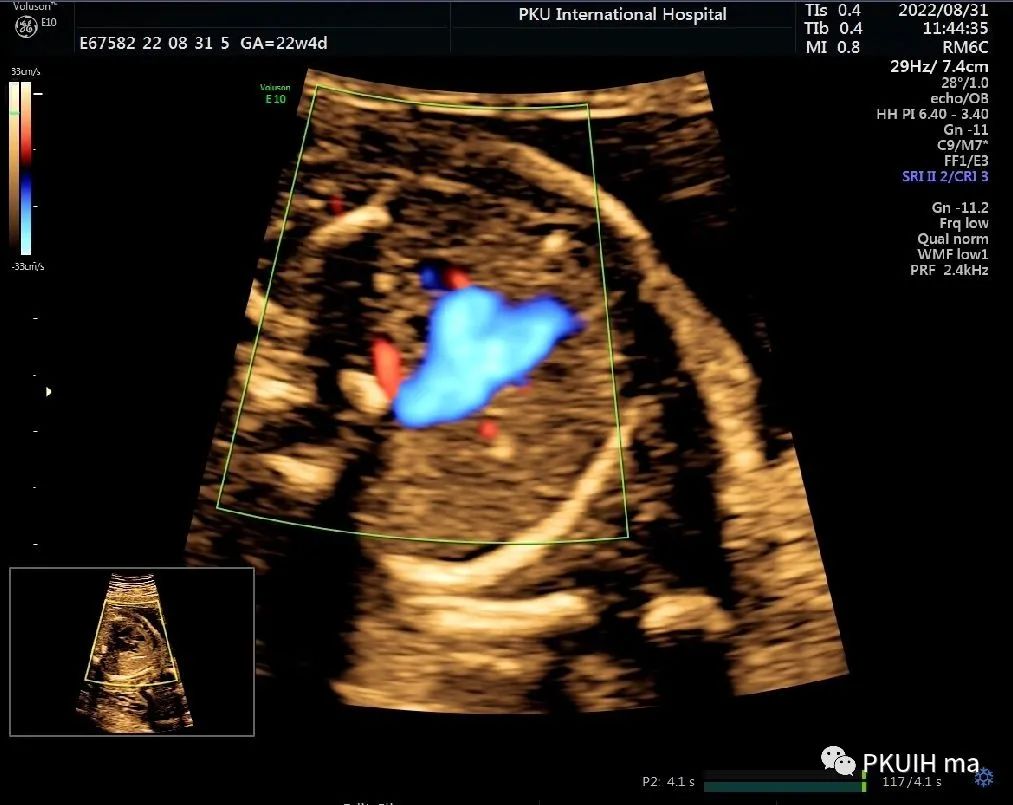Image resolution: width=1013 pixels, height=805 pixels.
Task: Click the RM6C probe label
Action: click(x=965, y=47)
